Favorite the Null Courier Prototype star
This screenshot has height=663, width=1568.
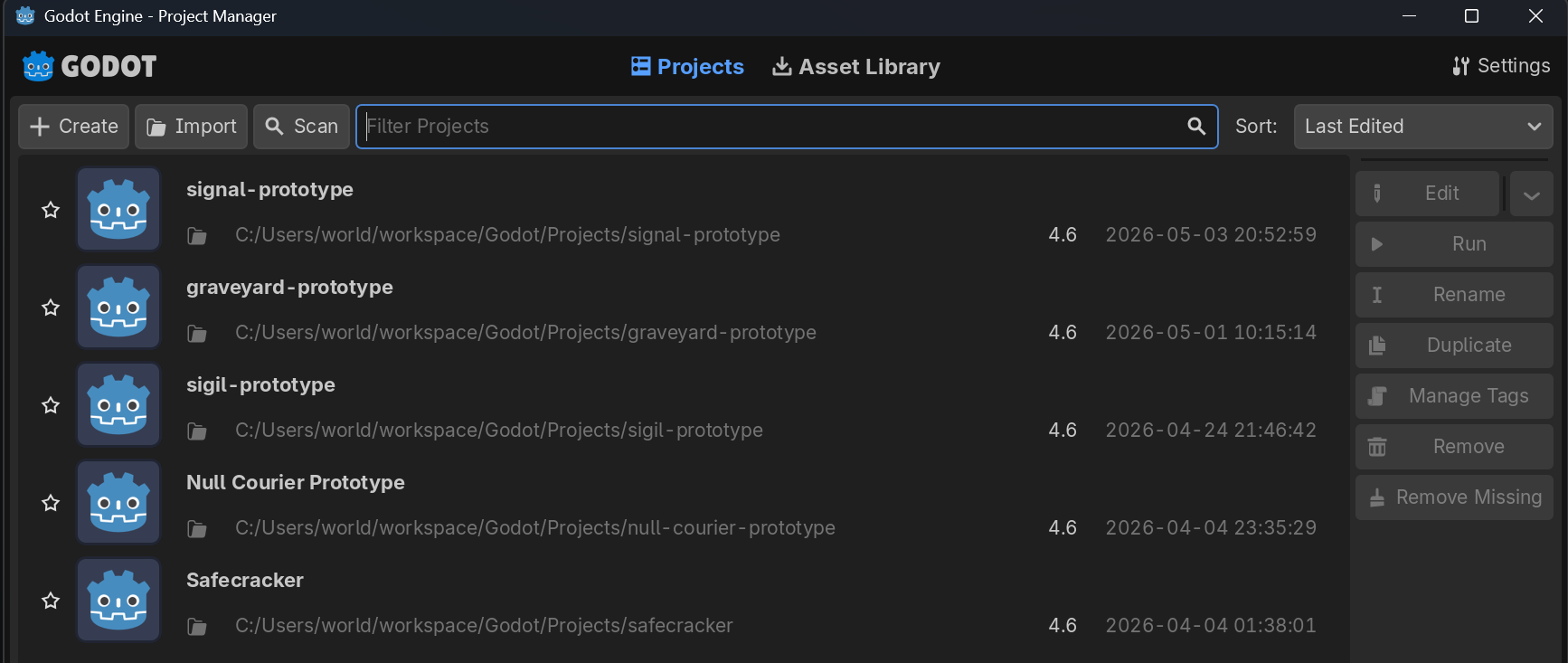pyautogui.click(x=51, y=503)
